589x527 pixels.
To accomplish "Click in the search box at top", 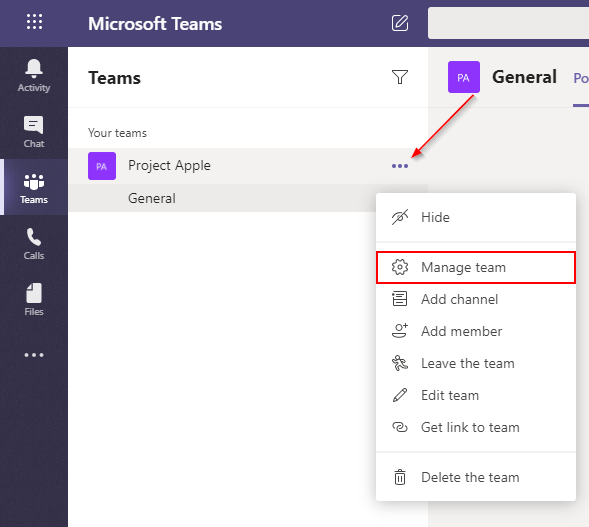I will click(508, 23).
